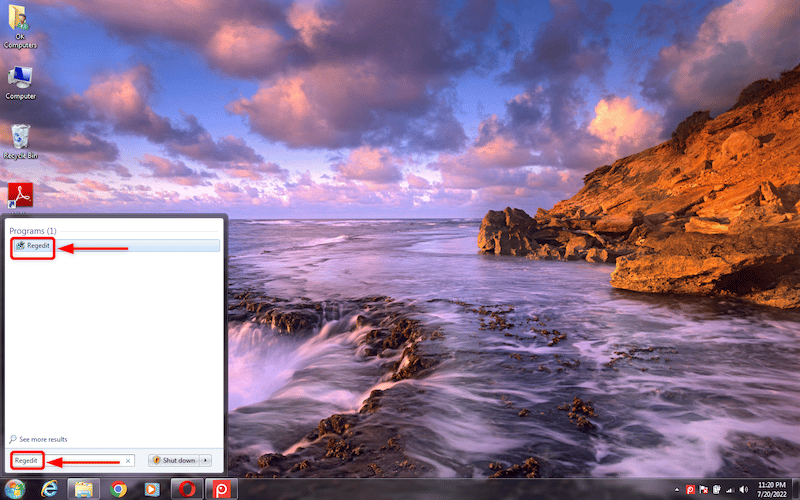
Task: Show hidden system tray icons
Action: tap(676, 489)
